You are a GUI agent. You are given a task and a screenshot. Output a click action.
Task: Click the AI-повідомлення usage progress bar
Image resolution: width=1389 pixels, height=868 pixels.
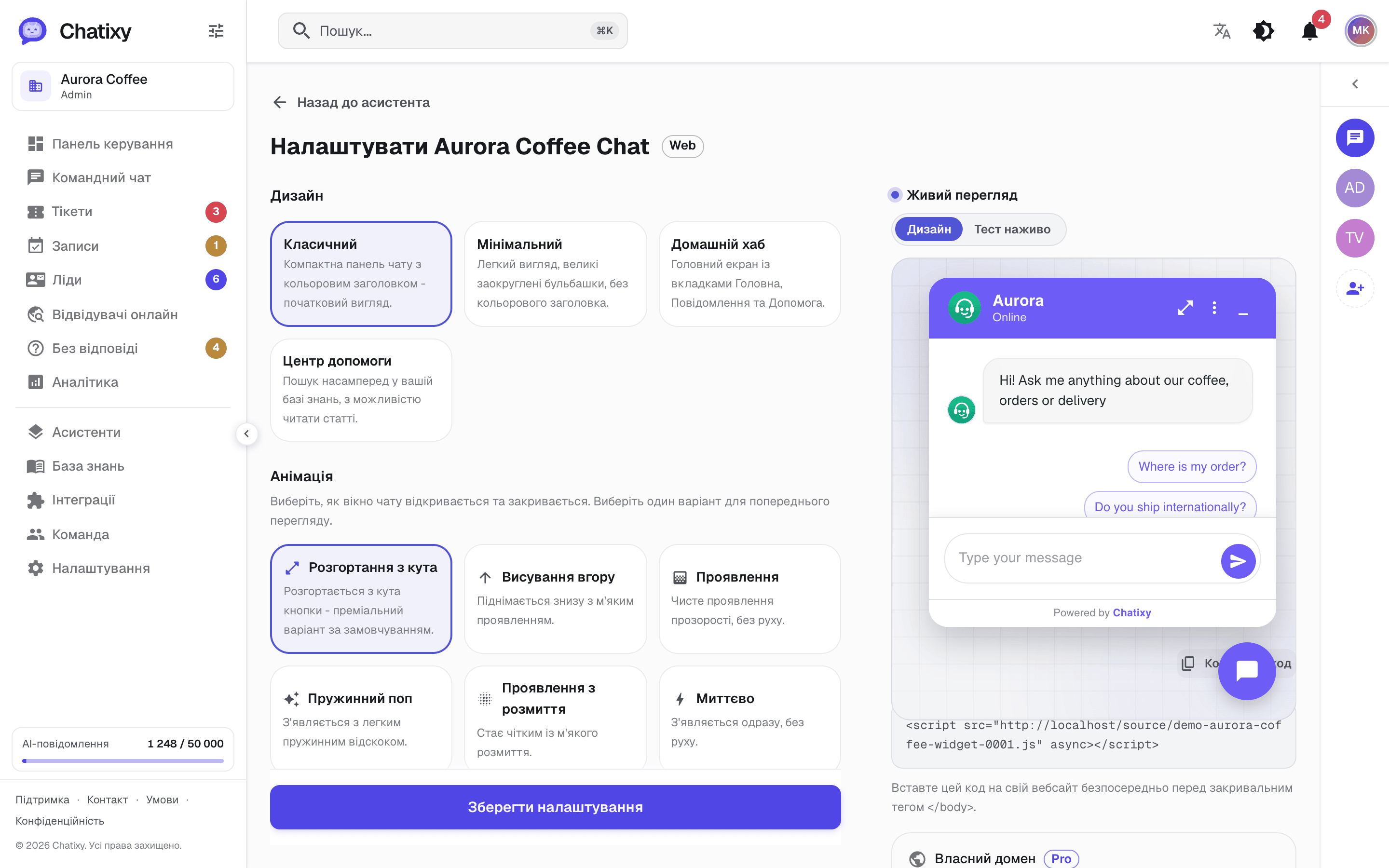click(x=123, y=760)
